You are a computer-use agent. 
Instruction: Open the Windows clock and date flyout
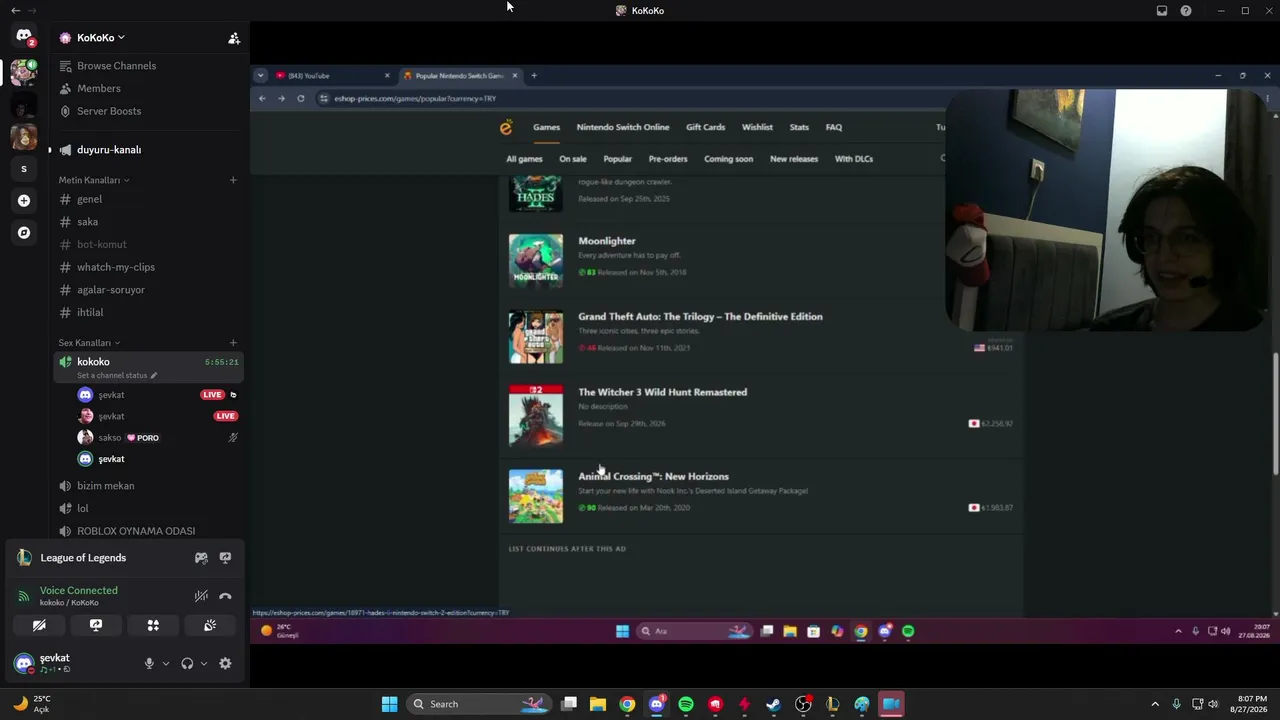coord(1252,704)
